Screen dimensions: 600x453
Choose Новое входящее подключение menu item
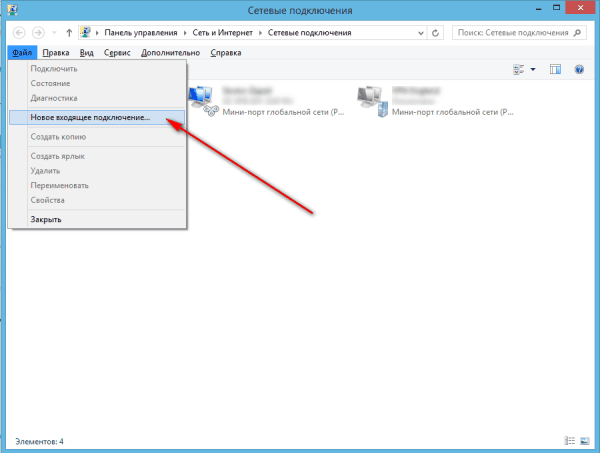(97, 117)
